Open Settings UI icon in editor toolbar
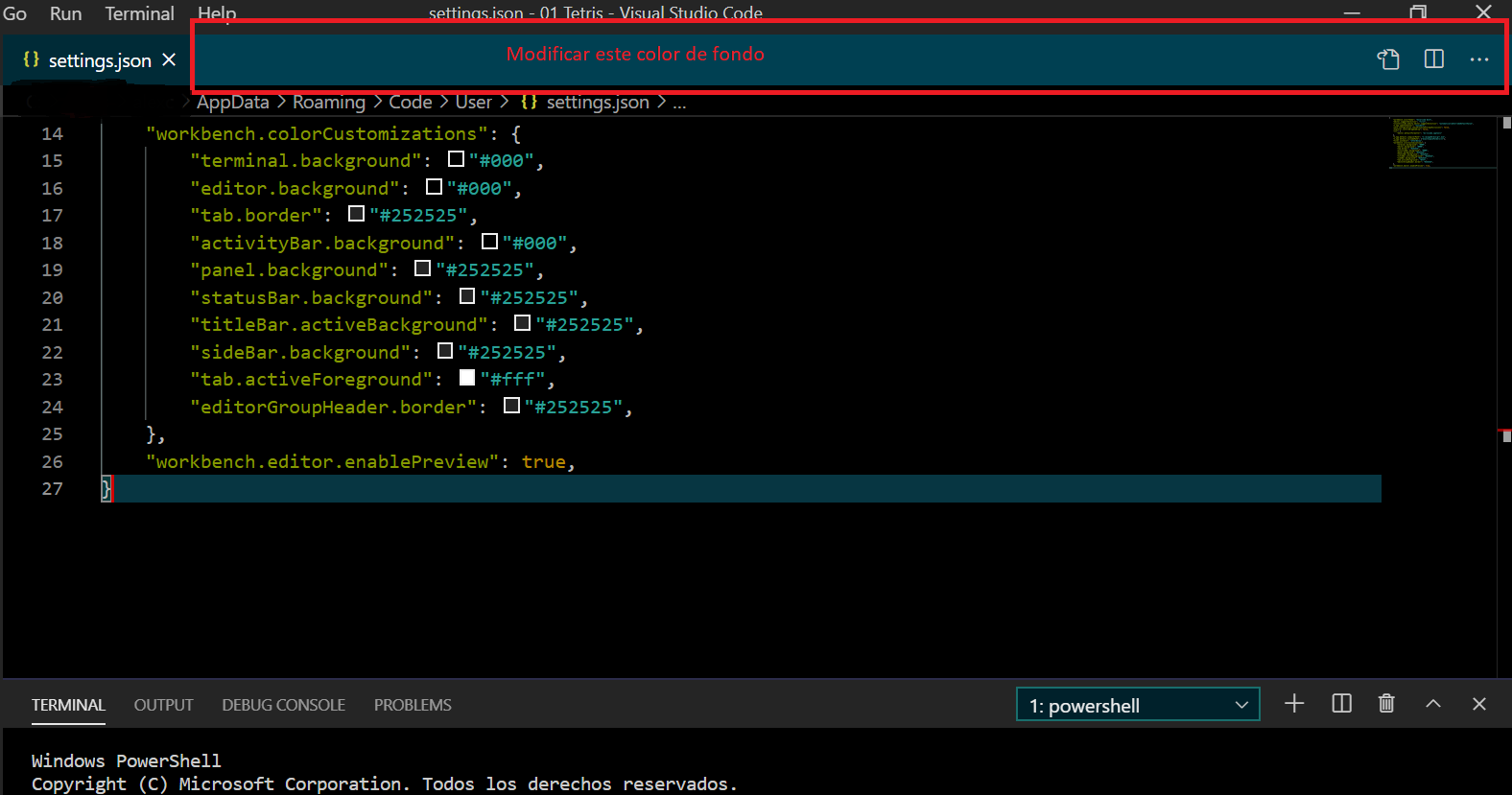 tap(1388, 59)
